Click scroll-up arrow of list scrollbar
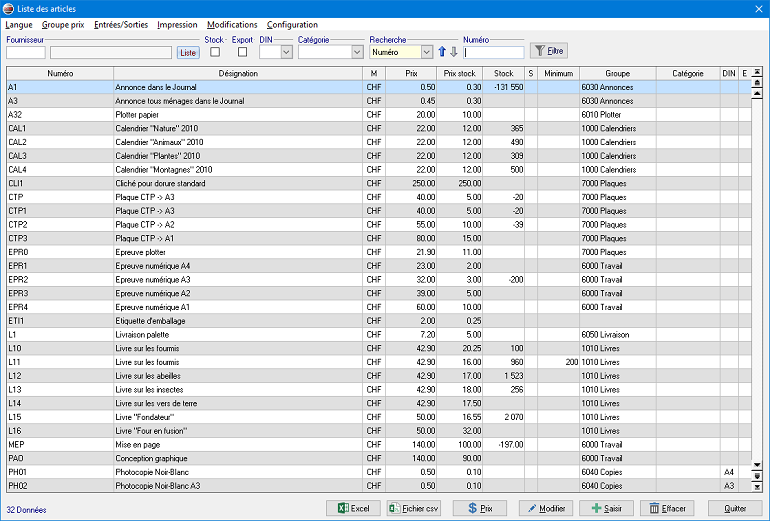The width and height of the screenshot is (770, 521). coord(757,93)
